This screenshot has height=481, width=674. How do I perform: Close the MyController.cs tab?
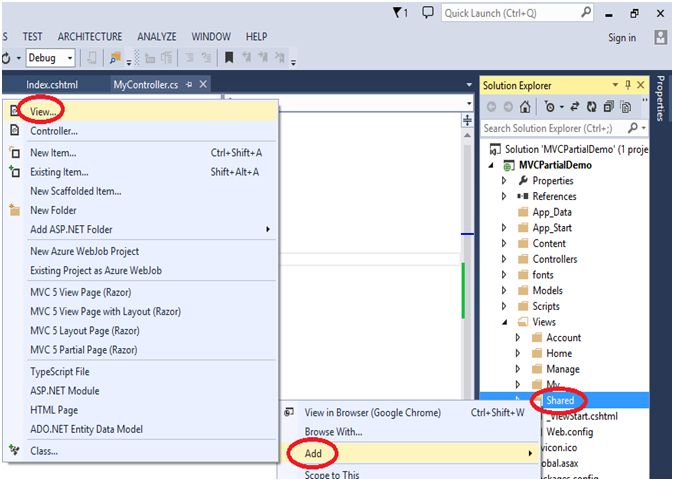point(203,85)
